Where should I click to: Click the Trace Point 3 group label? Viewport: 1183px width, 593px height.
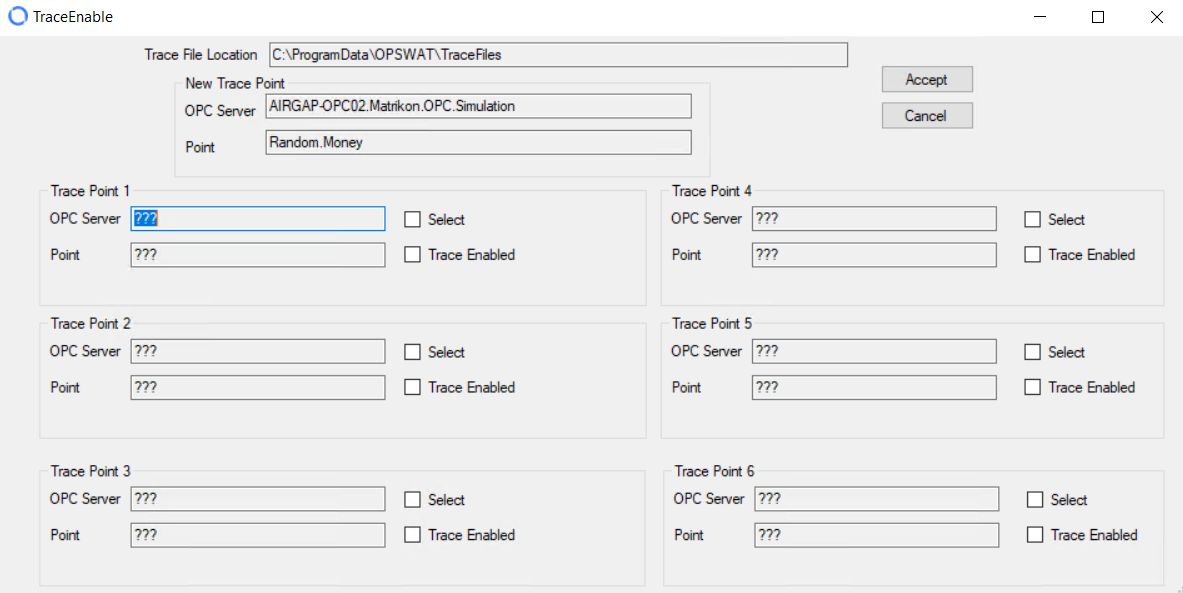pos(91,472)
